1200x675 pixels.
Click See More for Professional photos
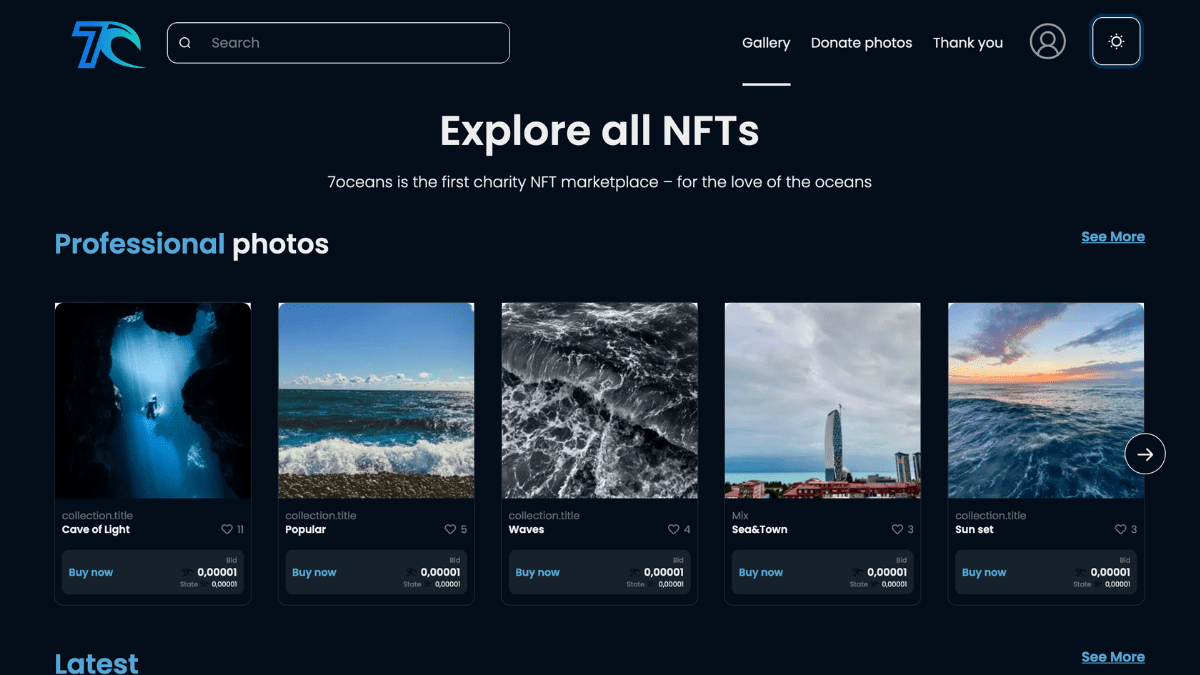pos(1112,237)
